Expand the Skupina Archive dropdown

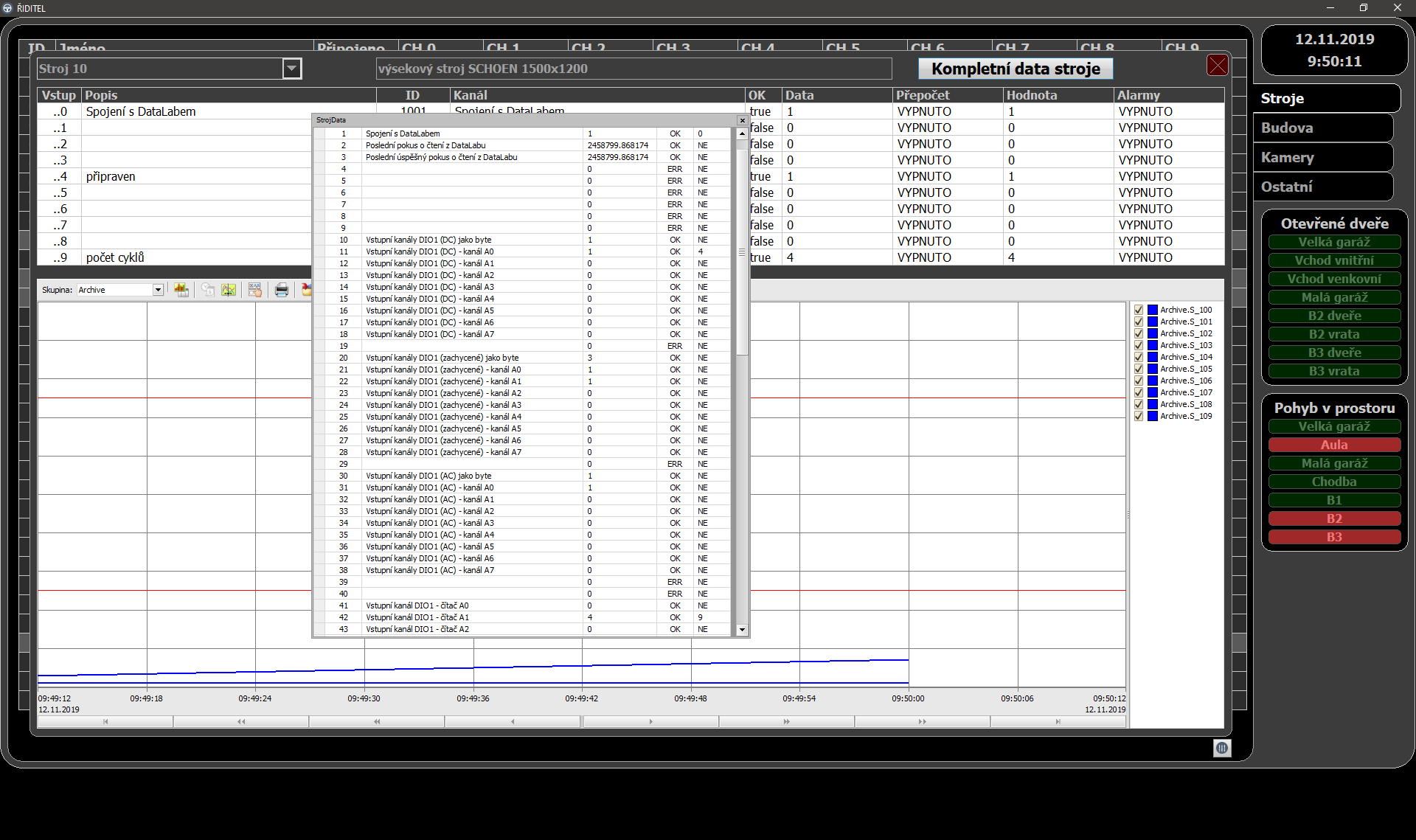[158, 290]
